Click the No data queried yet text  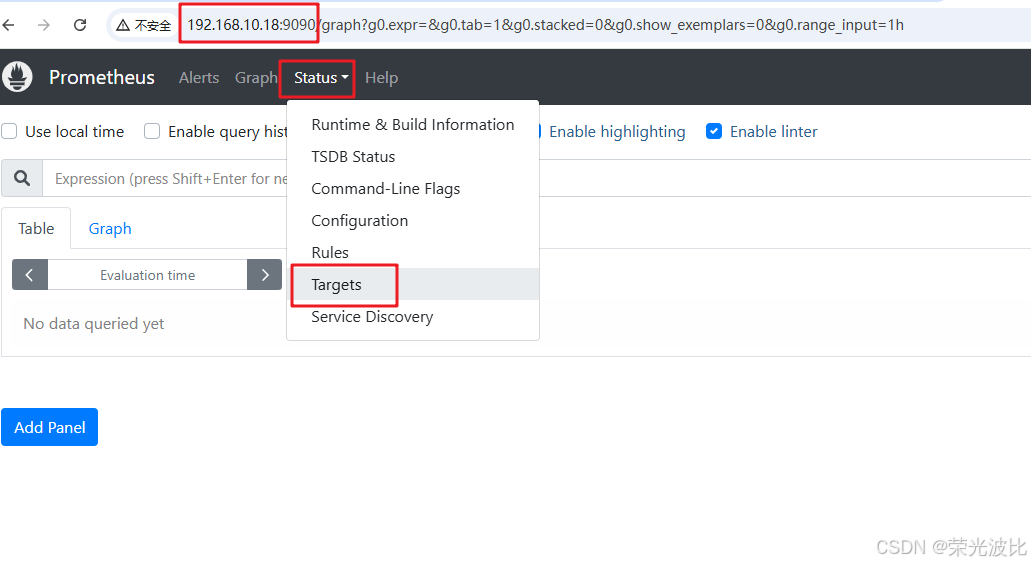(93, 324)
